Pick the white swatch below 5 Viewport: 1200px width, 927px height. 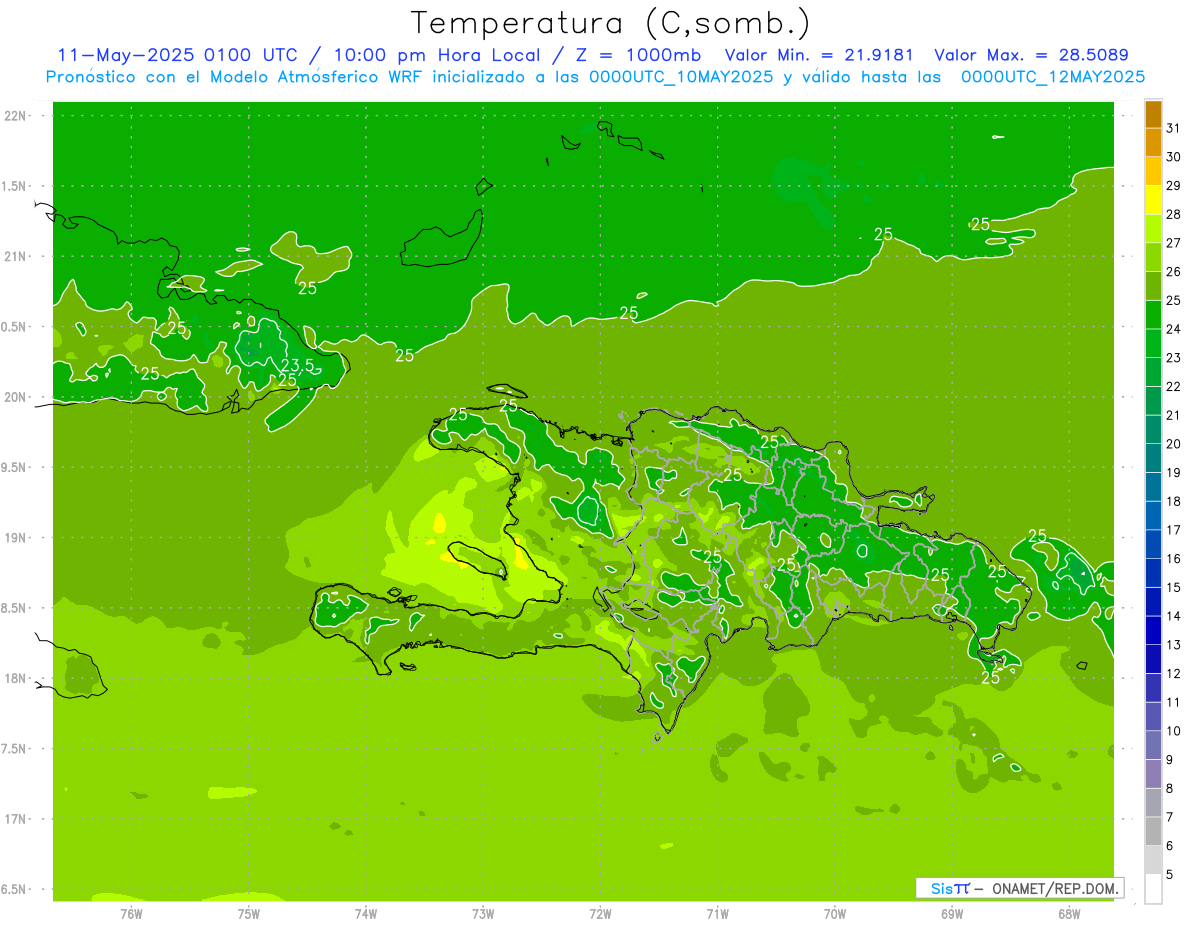pyautogui.click(x=1153, y=889)
